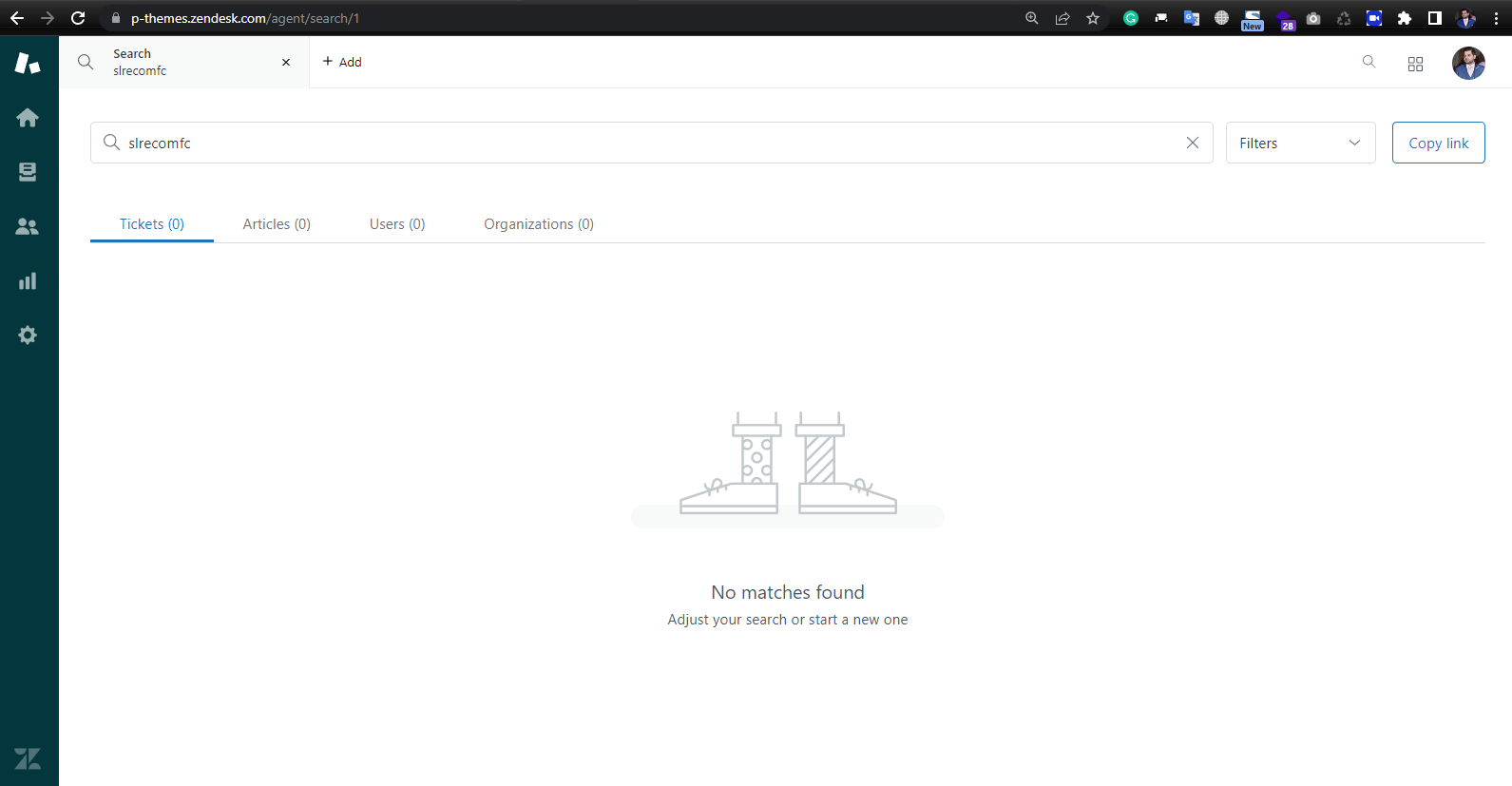Open user profile avatar menu

(x=1468, y=63)
